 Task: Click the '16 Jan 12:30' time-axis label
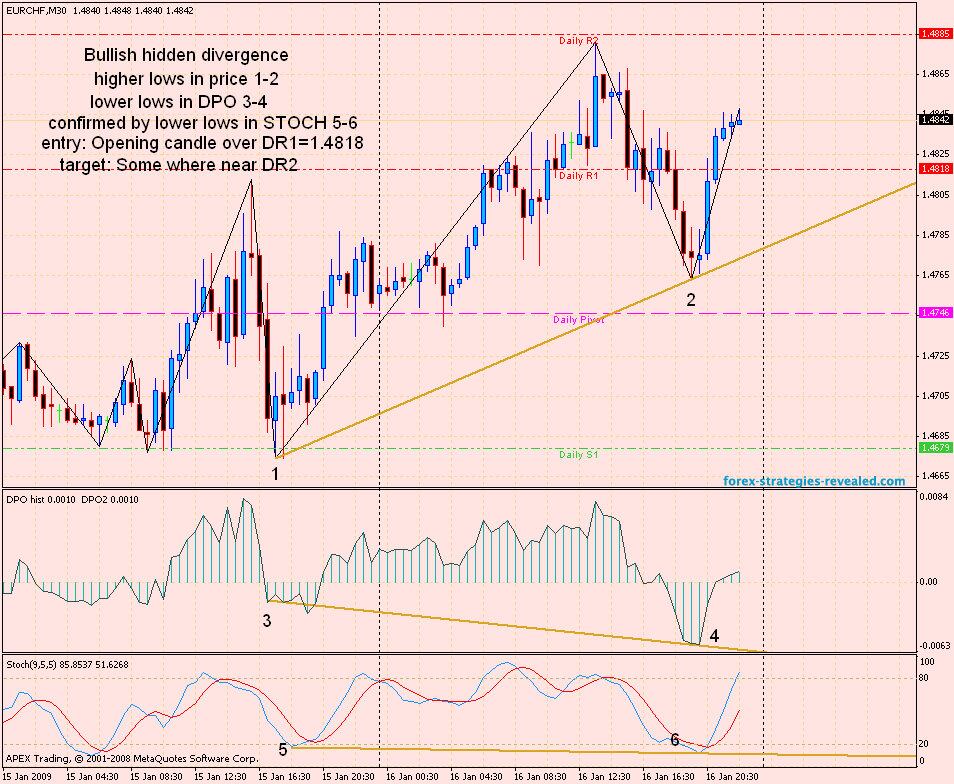[x=604, y=777]
